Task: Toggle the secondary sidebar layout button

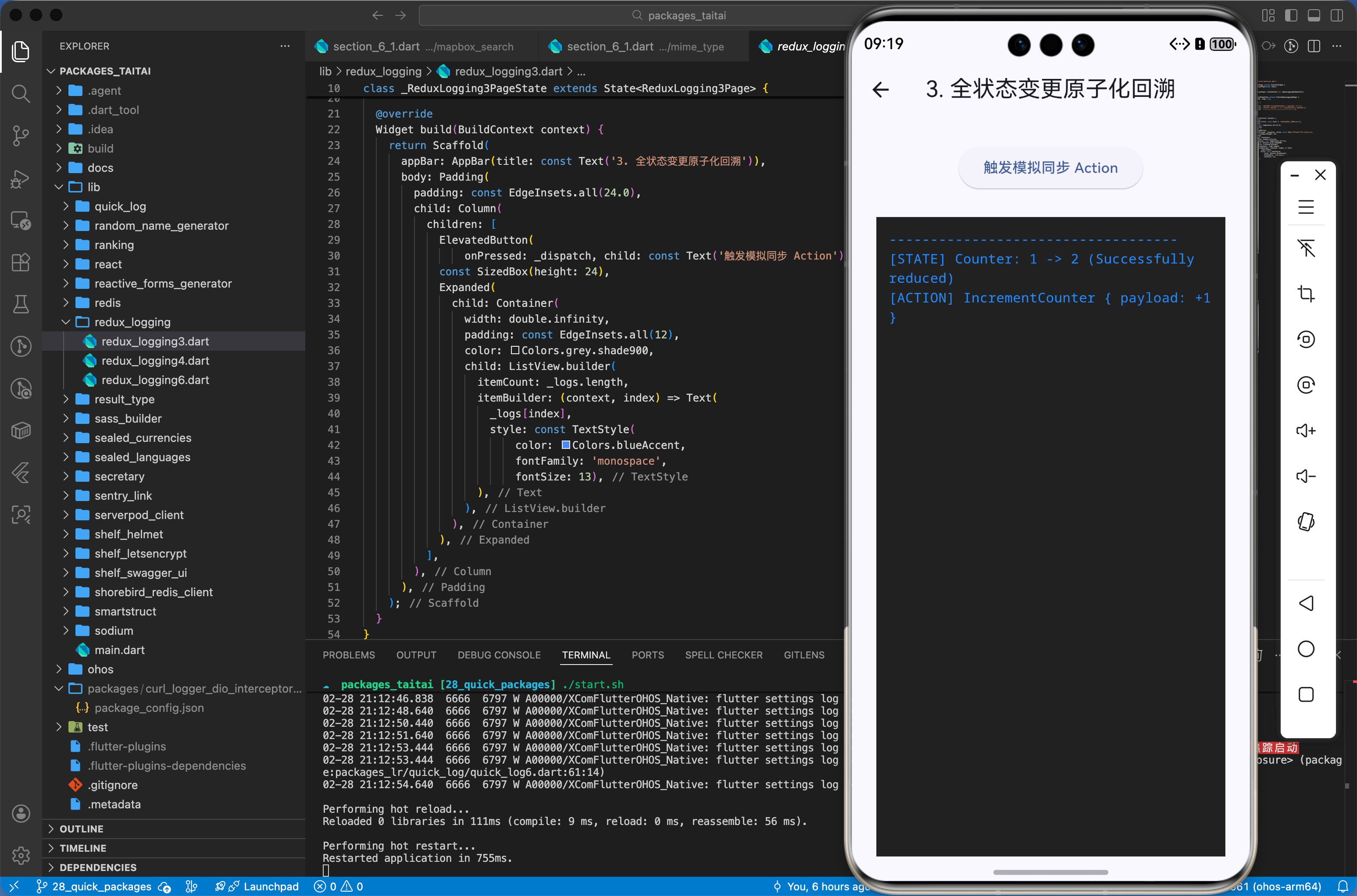Action: pos(1336,15)
